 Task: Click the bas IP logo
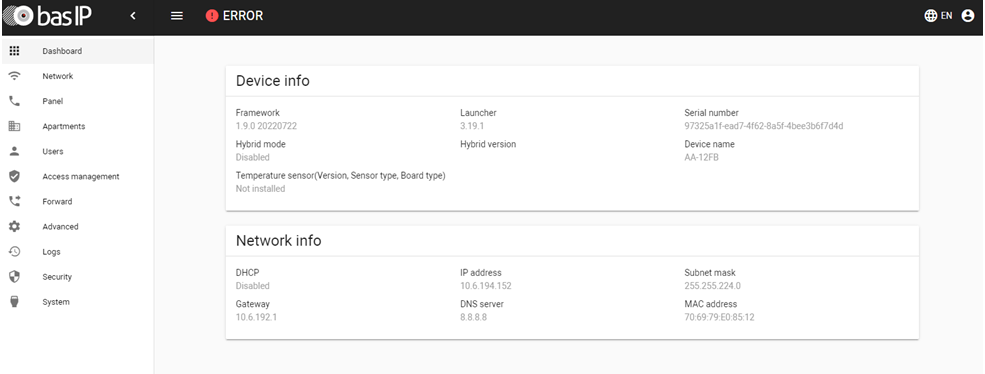click(x=48, y=16)
